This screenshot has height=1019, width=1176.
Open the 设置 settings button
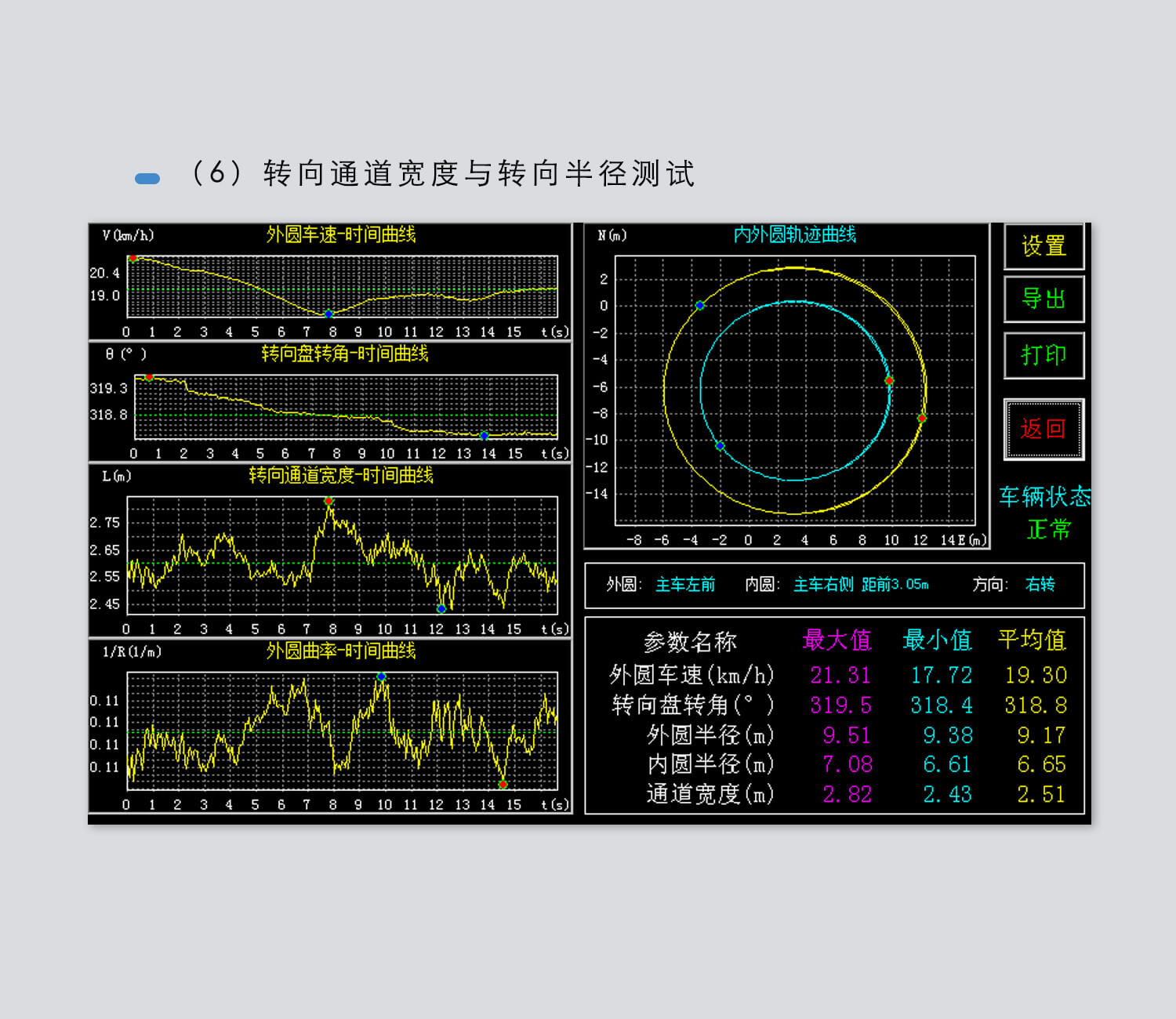[x=1044, y=246]
